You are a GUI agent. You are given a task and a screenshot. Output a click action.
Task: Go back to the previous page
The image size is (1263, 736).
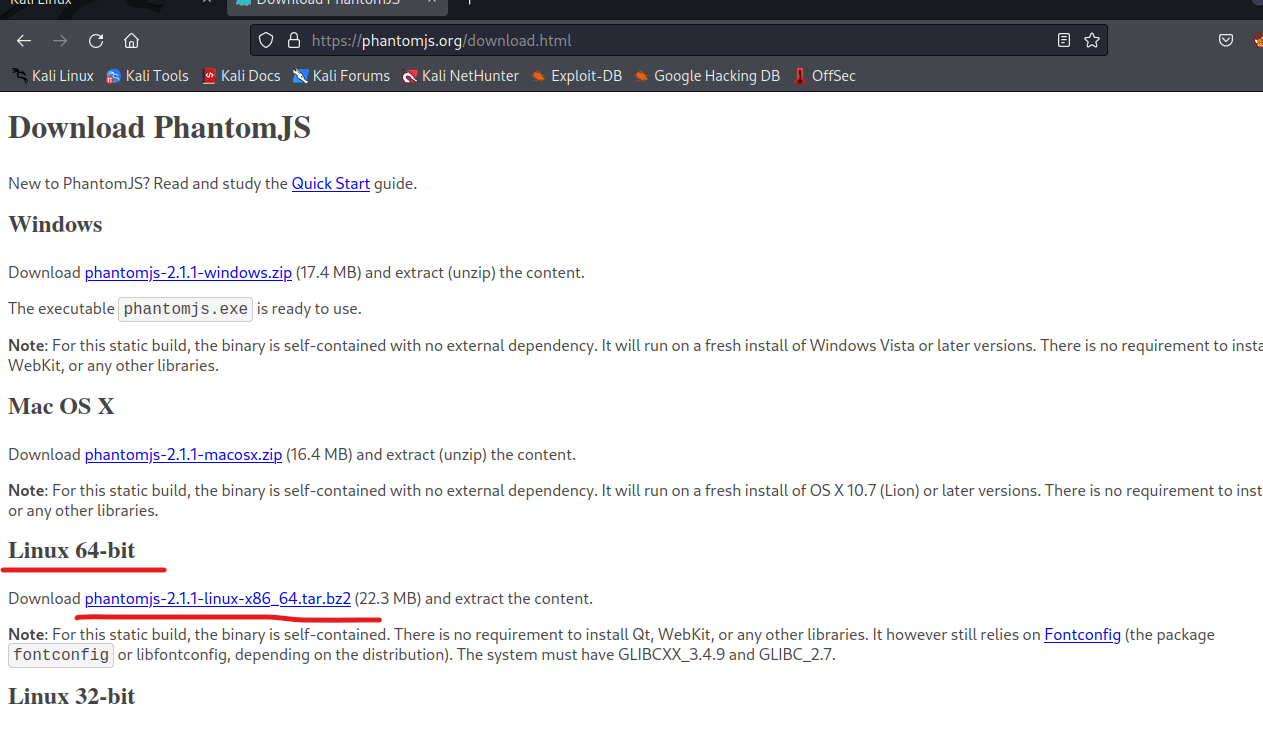[x=24, y=41]
